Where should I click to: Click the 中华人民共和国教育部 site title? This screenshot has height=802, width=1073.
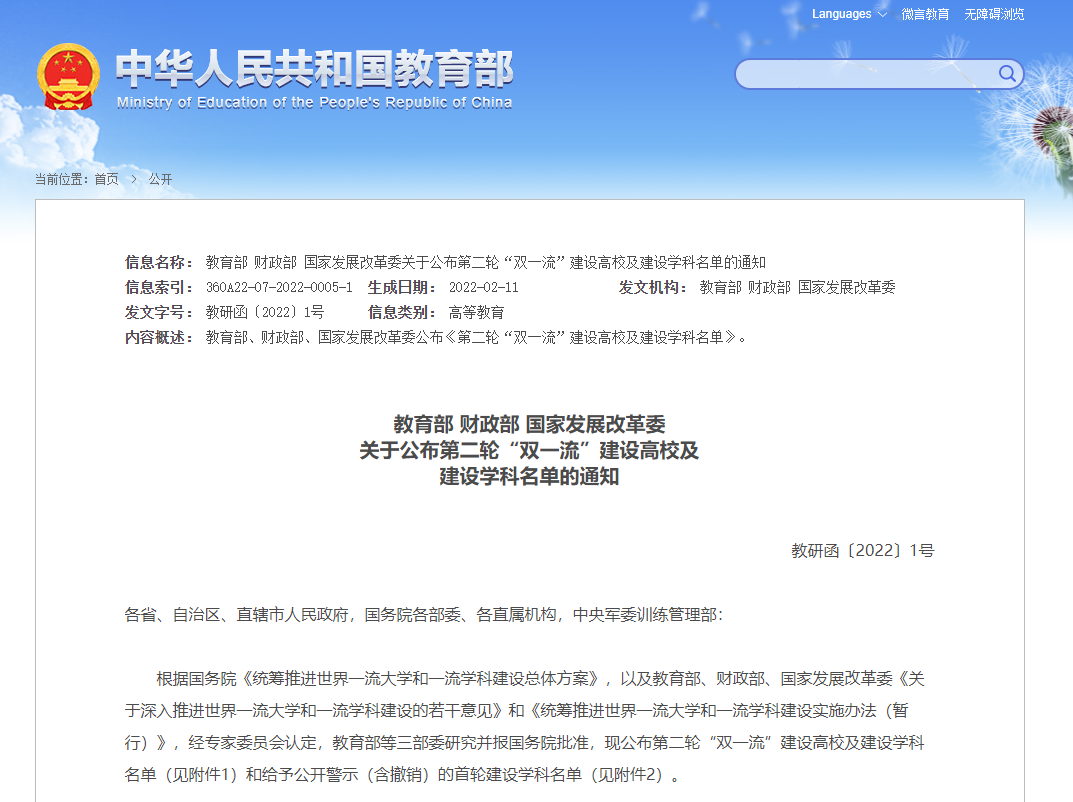click(314, 69)
